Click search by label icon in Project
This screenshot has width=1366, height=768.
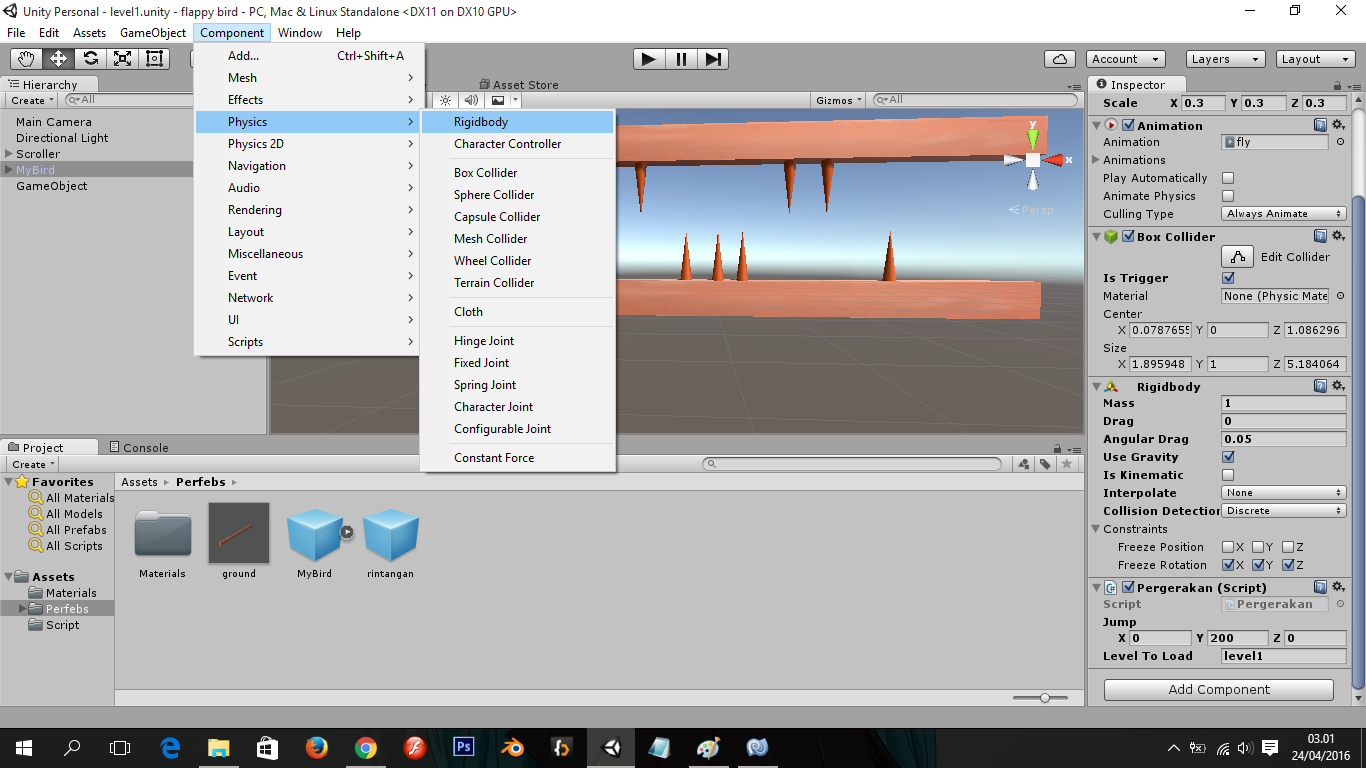(1045, 464)
